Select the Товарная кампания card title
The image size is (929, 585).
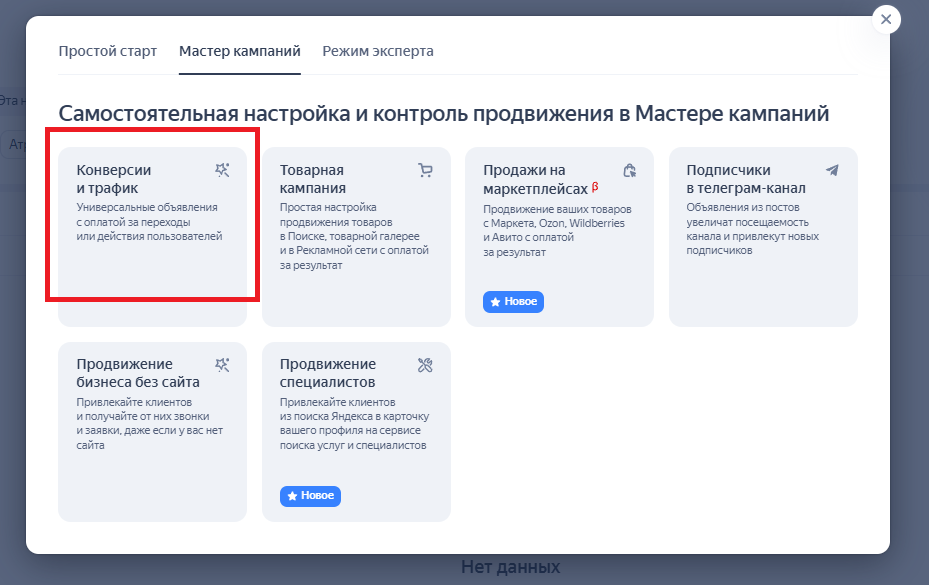click(313, 179)
